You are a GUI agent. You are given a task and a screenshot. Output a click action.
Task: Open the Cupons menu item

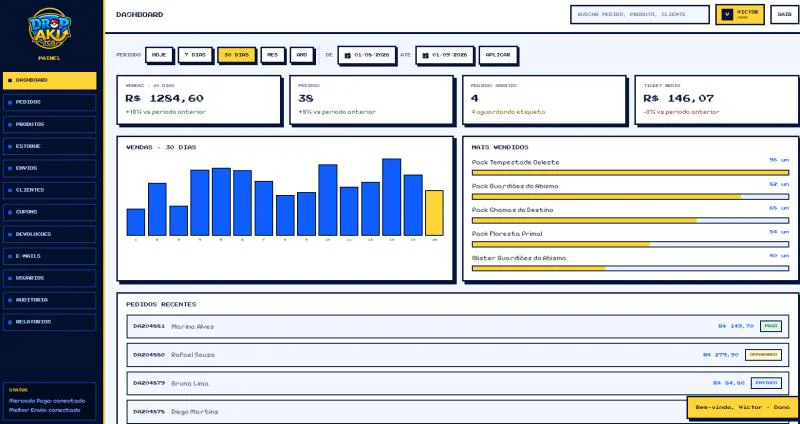click(x=49, y=212)
